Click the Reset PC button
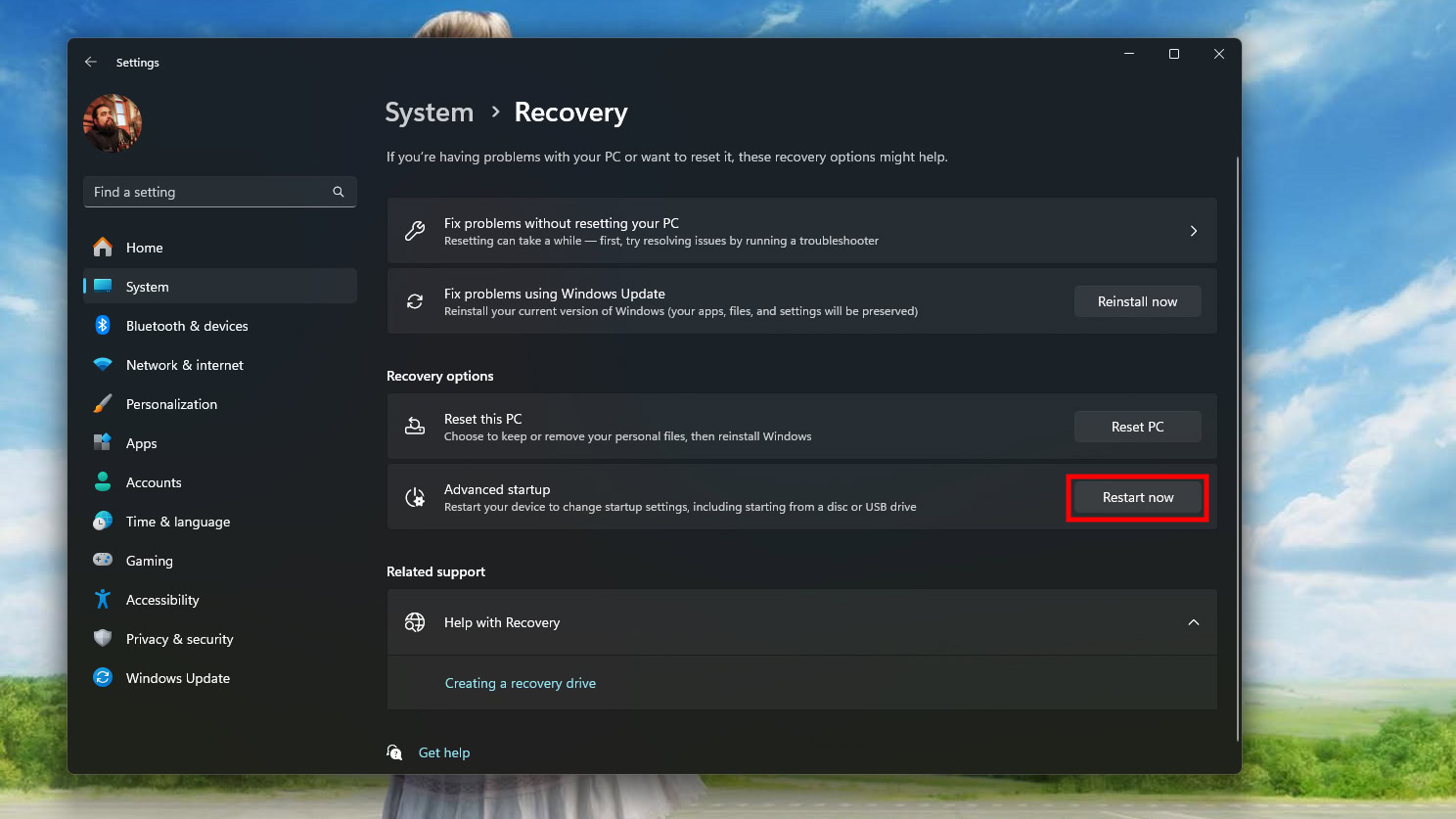Viewport: 1456px width, 819px height. (x=1137, y=427)
